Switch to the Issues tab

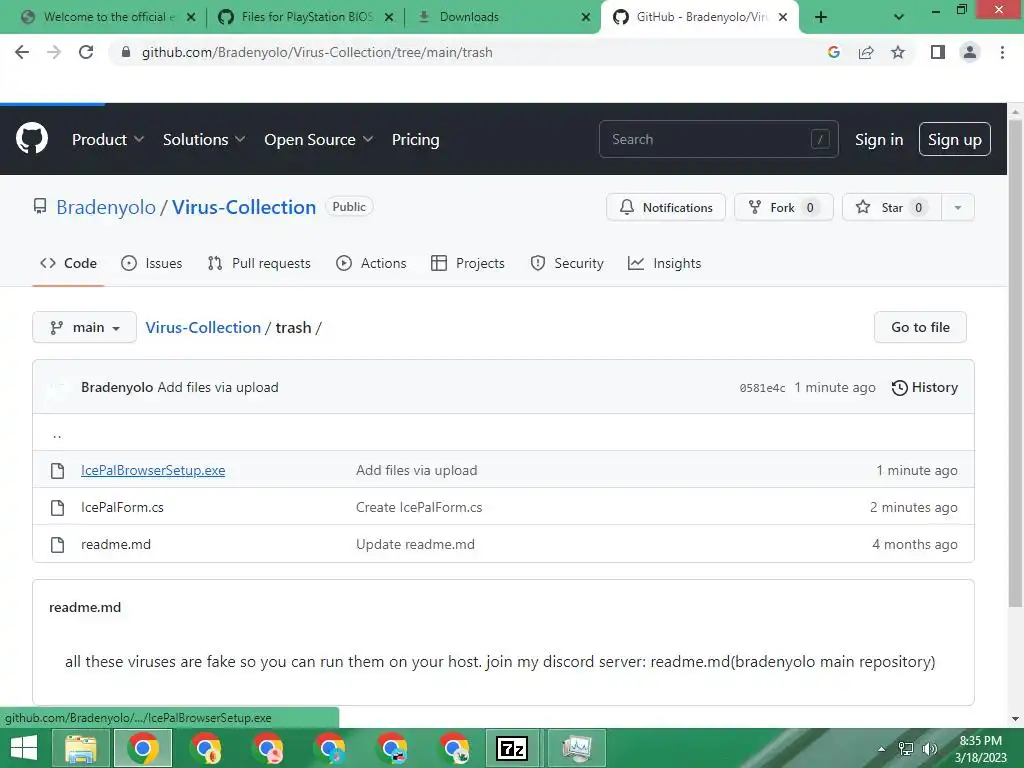pyautogui.click(x=152, y=263)
